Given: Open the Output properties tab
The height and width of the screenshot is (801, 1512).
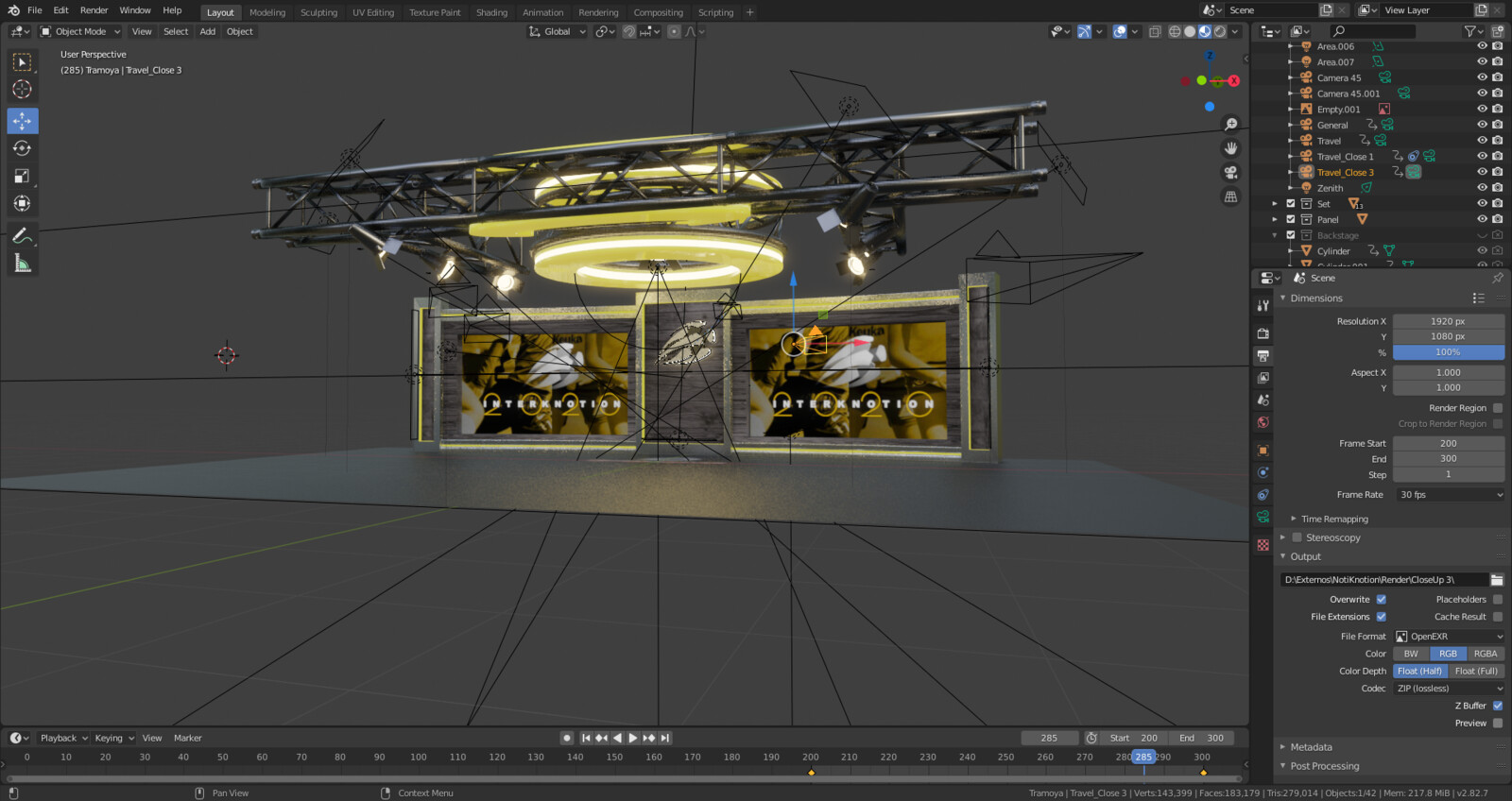Looking at the screenshot, I should [1263, 356].
